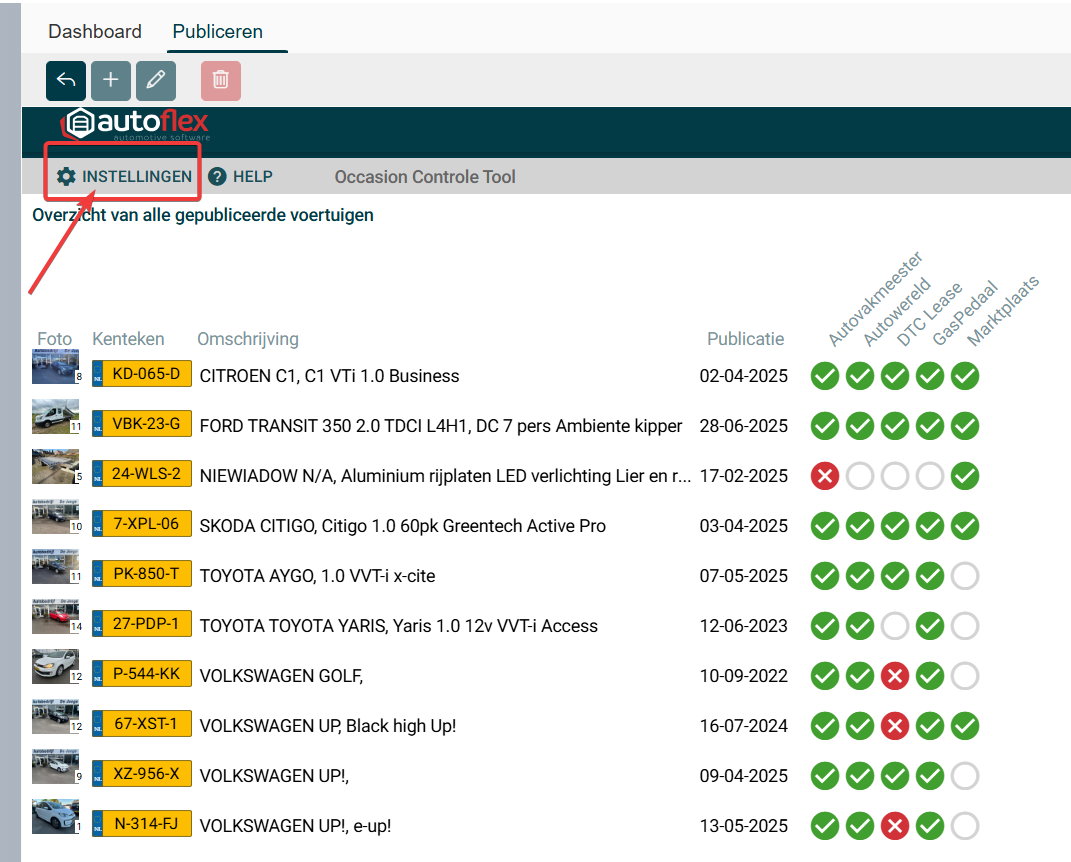Click the plus add button

(111, 81)
